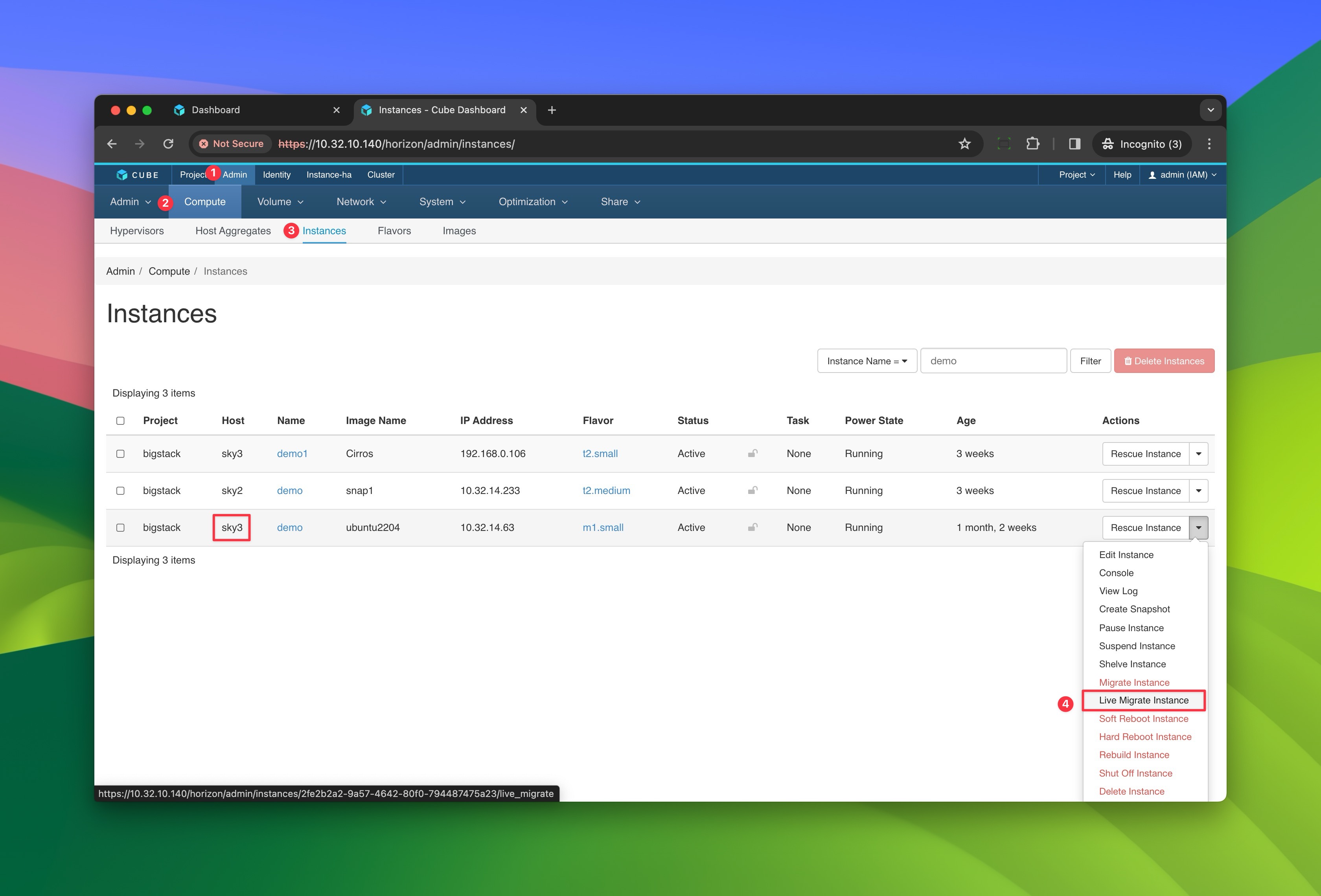Click the browser forward arrow
The height and width of the screenshot is (896, 1321).
[140, 144]
